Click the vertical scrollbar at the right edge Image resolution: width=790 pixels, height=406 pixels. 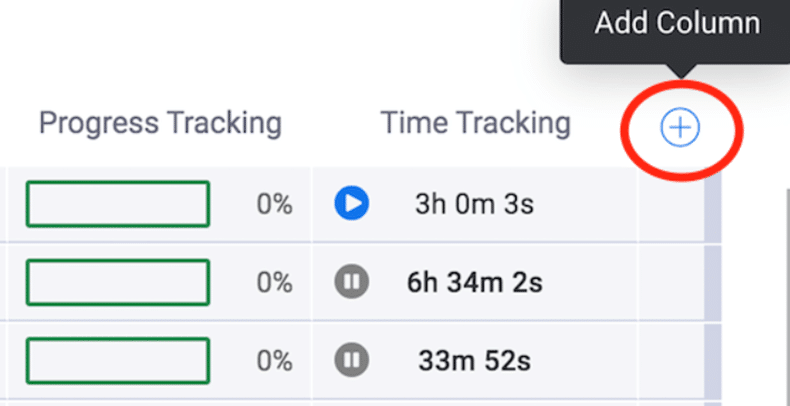(787, 297)
